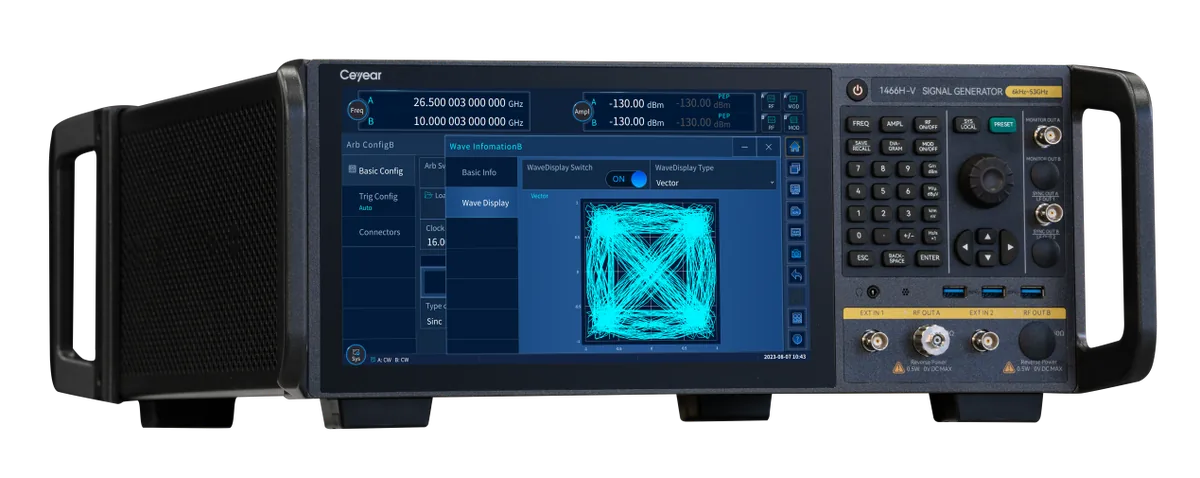Push the +/- sign key
This screenshot has width=1200, height=478.
pyautogui.click(x=908, y=235)
